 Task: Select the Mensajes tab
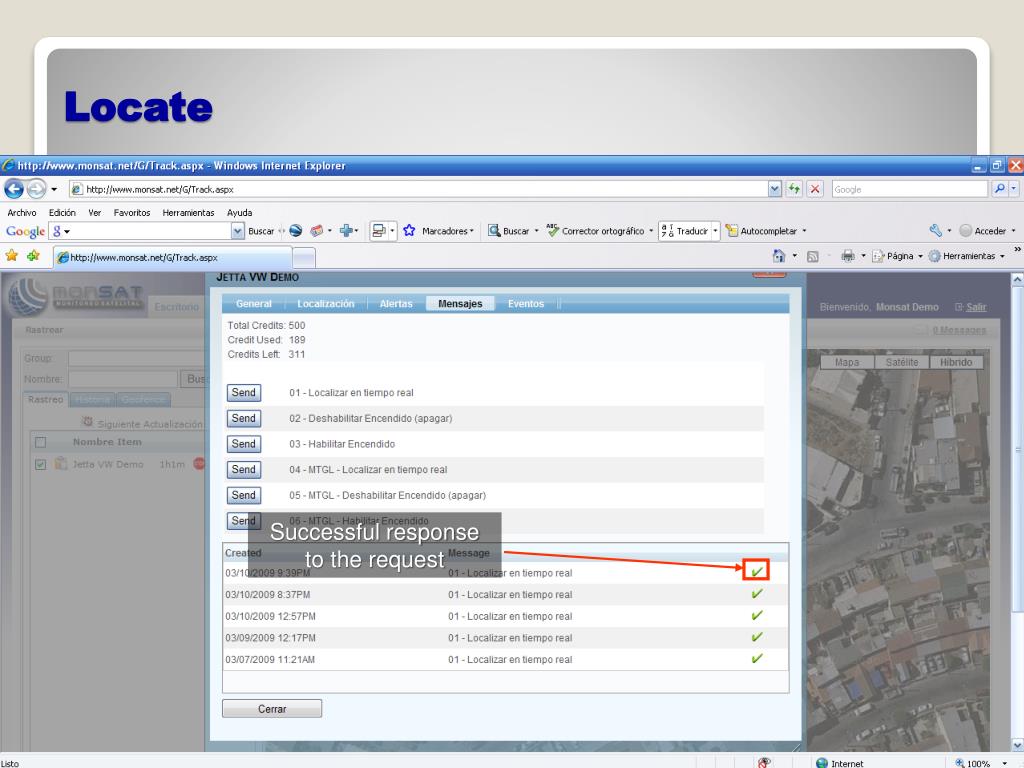click(460, 304)
